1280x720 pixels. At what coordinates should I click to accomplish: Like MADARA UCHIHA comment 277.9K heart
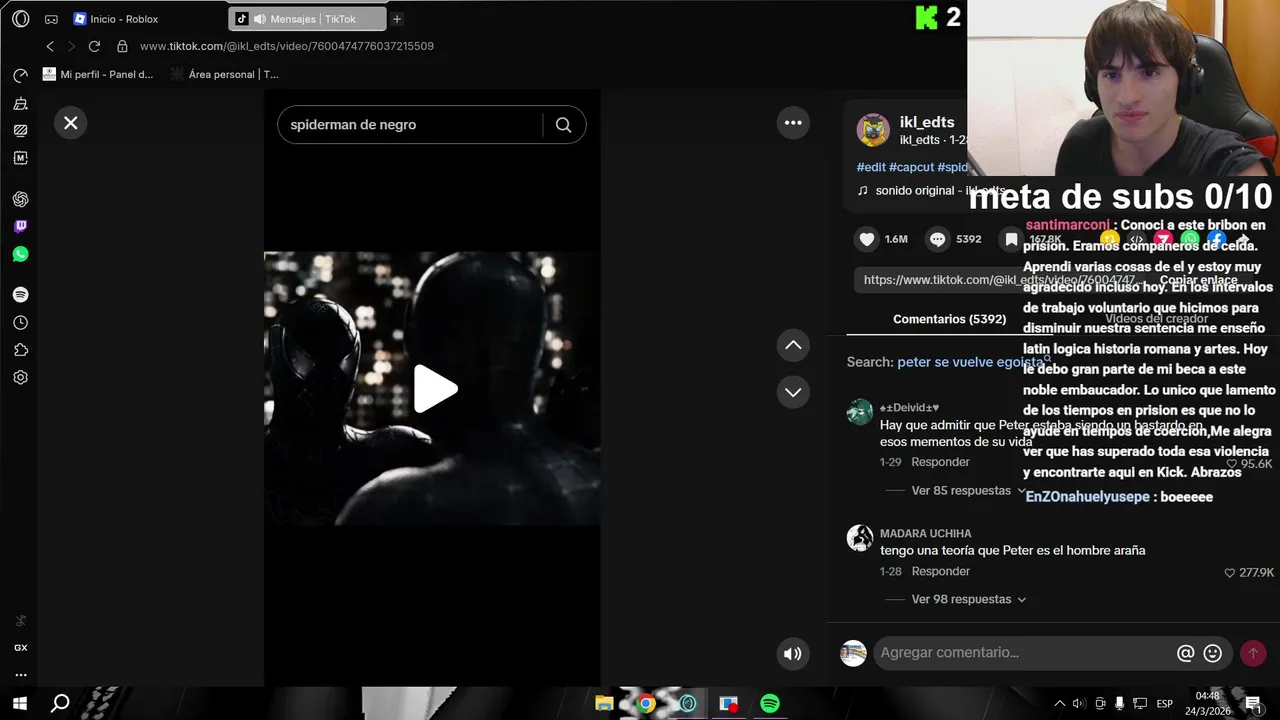(x=1230, y=573)
